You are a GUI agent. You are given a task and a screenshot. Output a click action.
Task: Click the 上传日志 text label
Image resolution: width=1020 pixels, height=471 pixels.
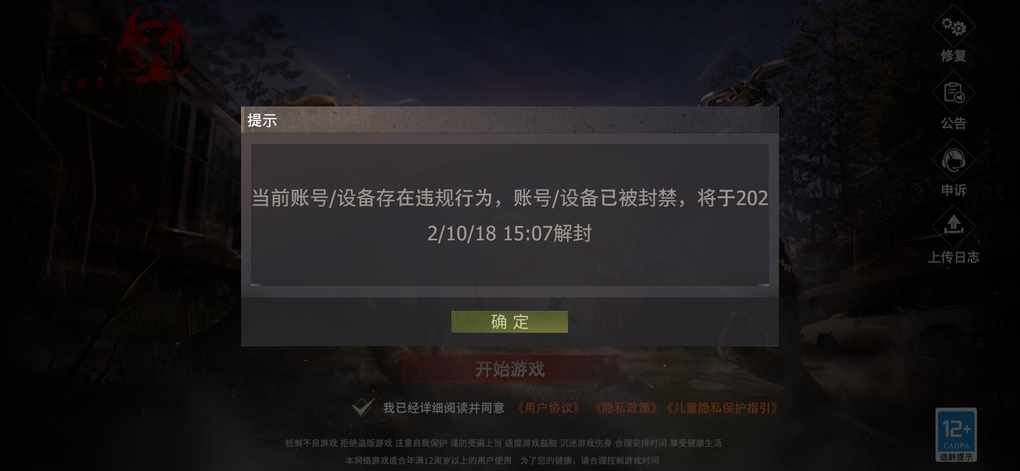click(954, 257)
